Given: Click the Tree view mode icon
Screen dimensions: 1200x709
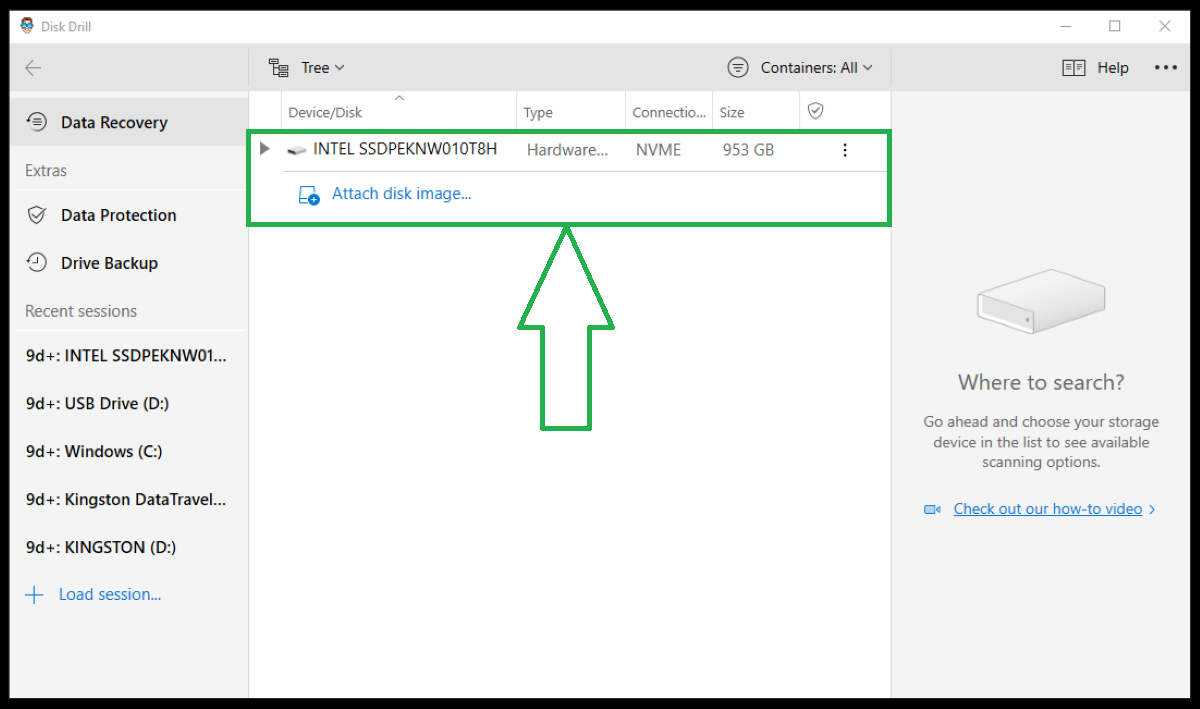Looking at the screenshot, I should [279, 68].
